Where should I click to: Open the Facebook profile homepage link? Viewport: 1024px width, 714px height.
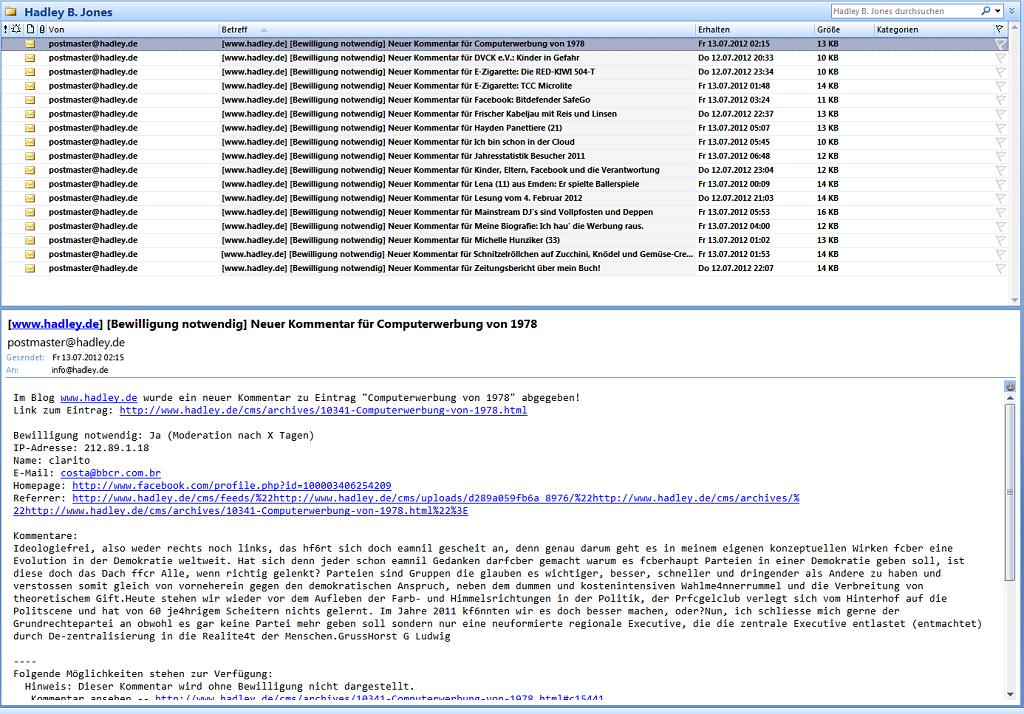231,485
